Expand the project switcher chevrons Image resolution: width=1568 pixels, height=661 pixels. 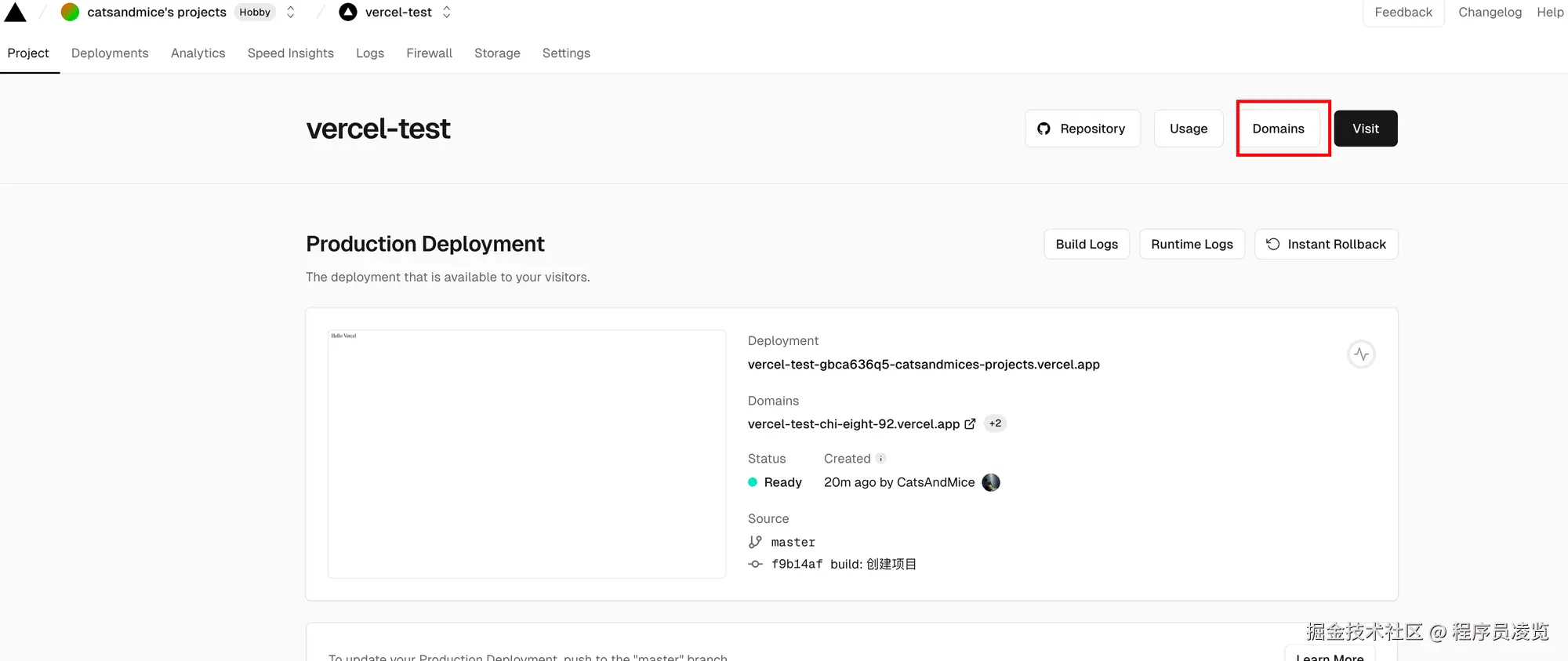447,12
